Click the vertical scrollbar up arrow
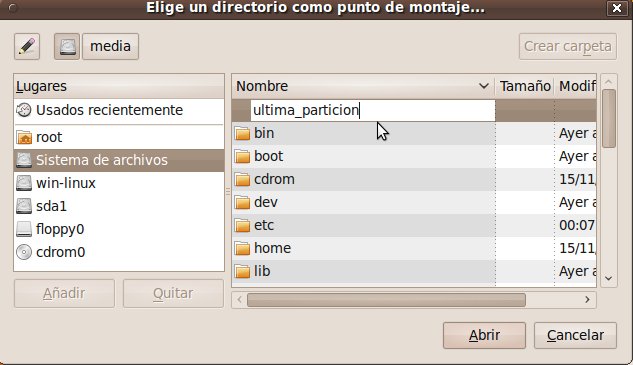Image resolution: width=633 pixels, height=365 pixels. pyautogui.click(x=609, y=82)
